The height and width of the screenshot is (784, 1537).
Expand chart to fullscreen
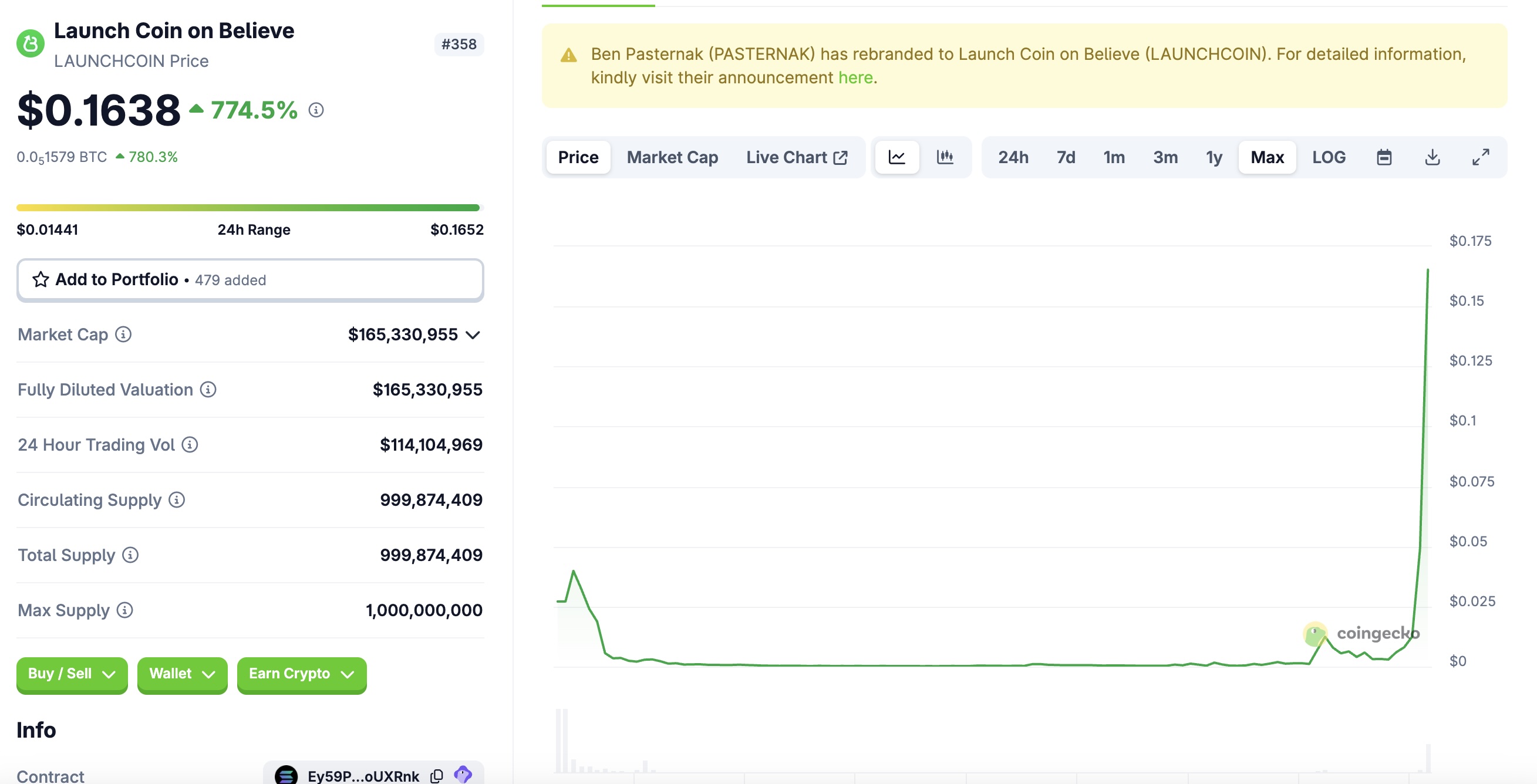point(1480,157)
